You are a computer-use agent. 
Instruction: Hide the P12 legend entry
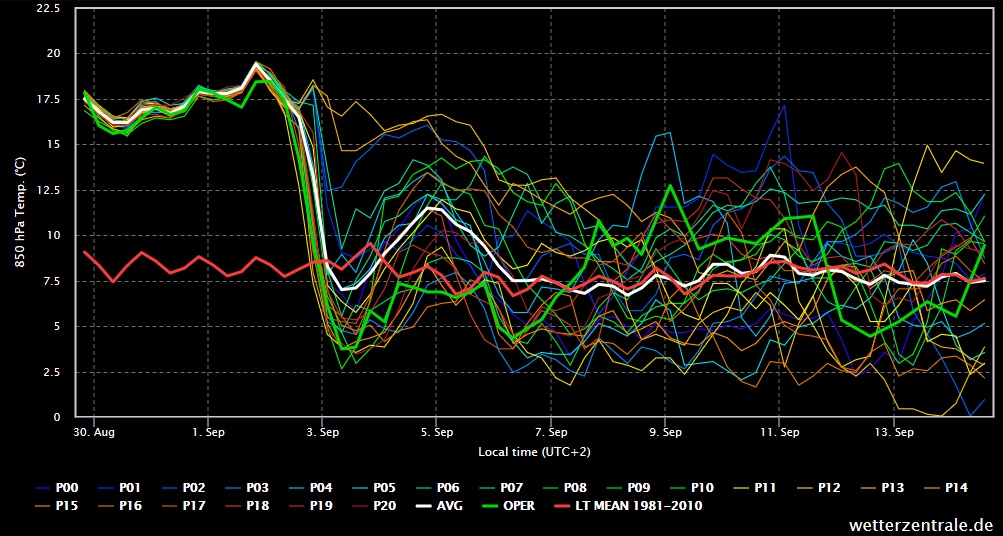[x=818, y=488]
